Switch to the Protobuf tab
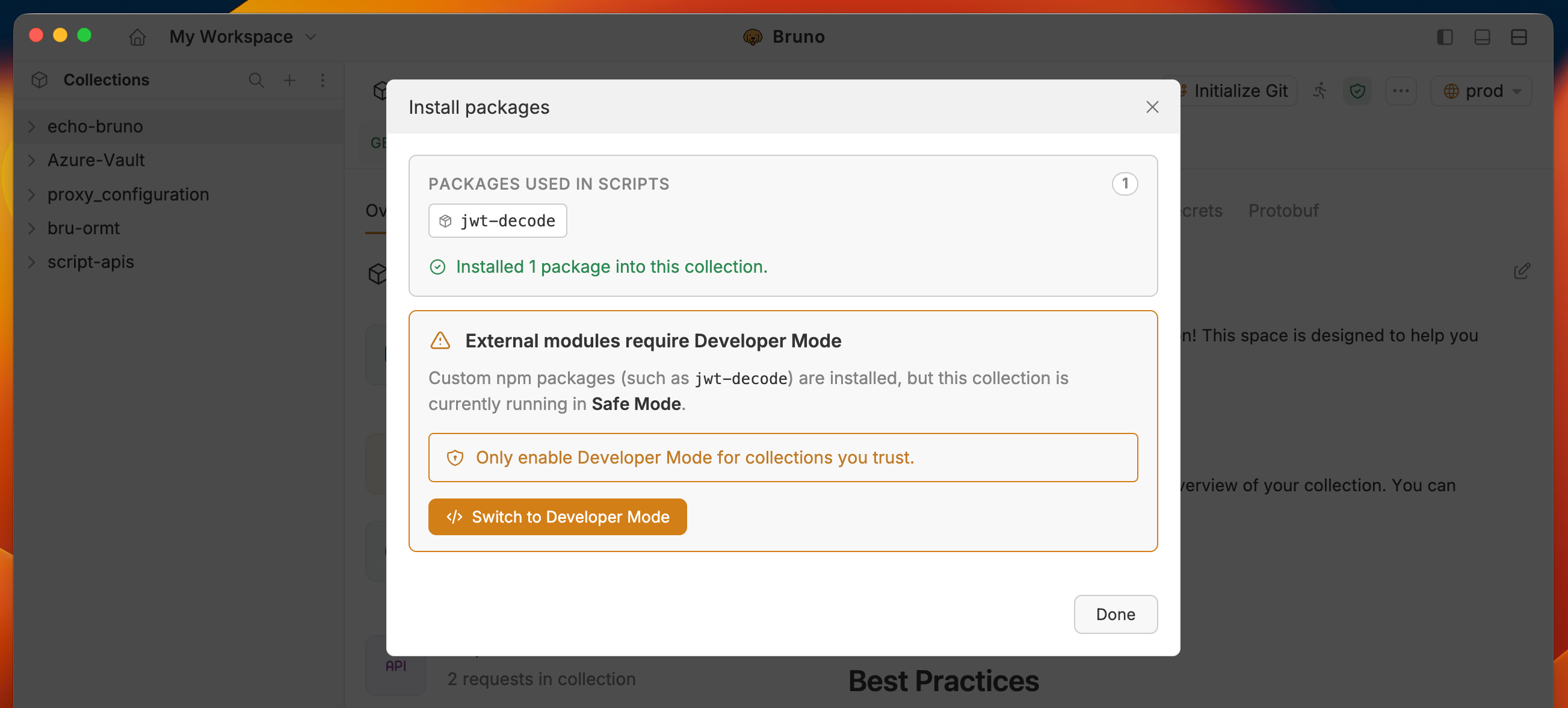The image size is (1568, 708). pos(1283,211)
